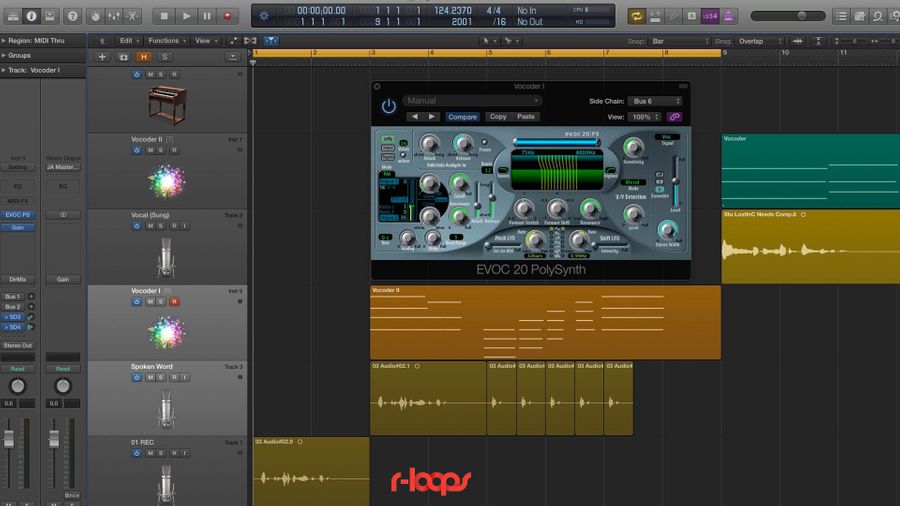Screen dimensions: 900x506
Task: Open the Note Pads icon
Action: click(x=860, y=16)
